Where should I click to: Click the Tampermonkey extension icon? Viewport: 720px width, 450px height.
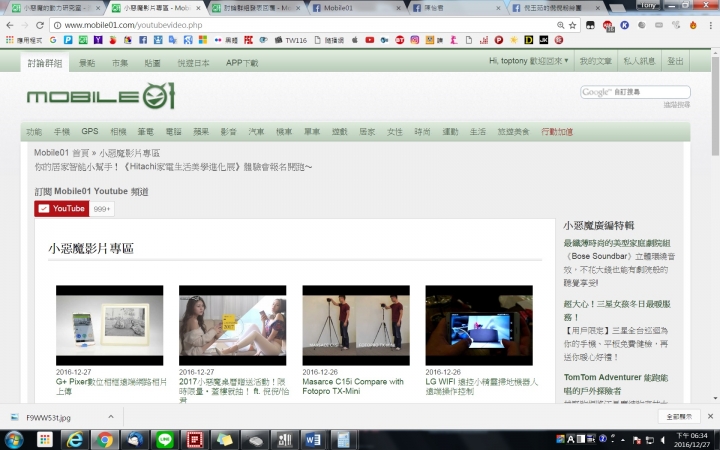coord(590,25)
